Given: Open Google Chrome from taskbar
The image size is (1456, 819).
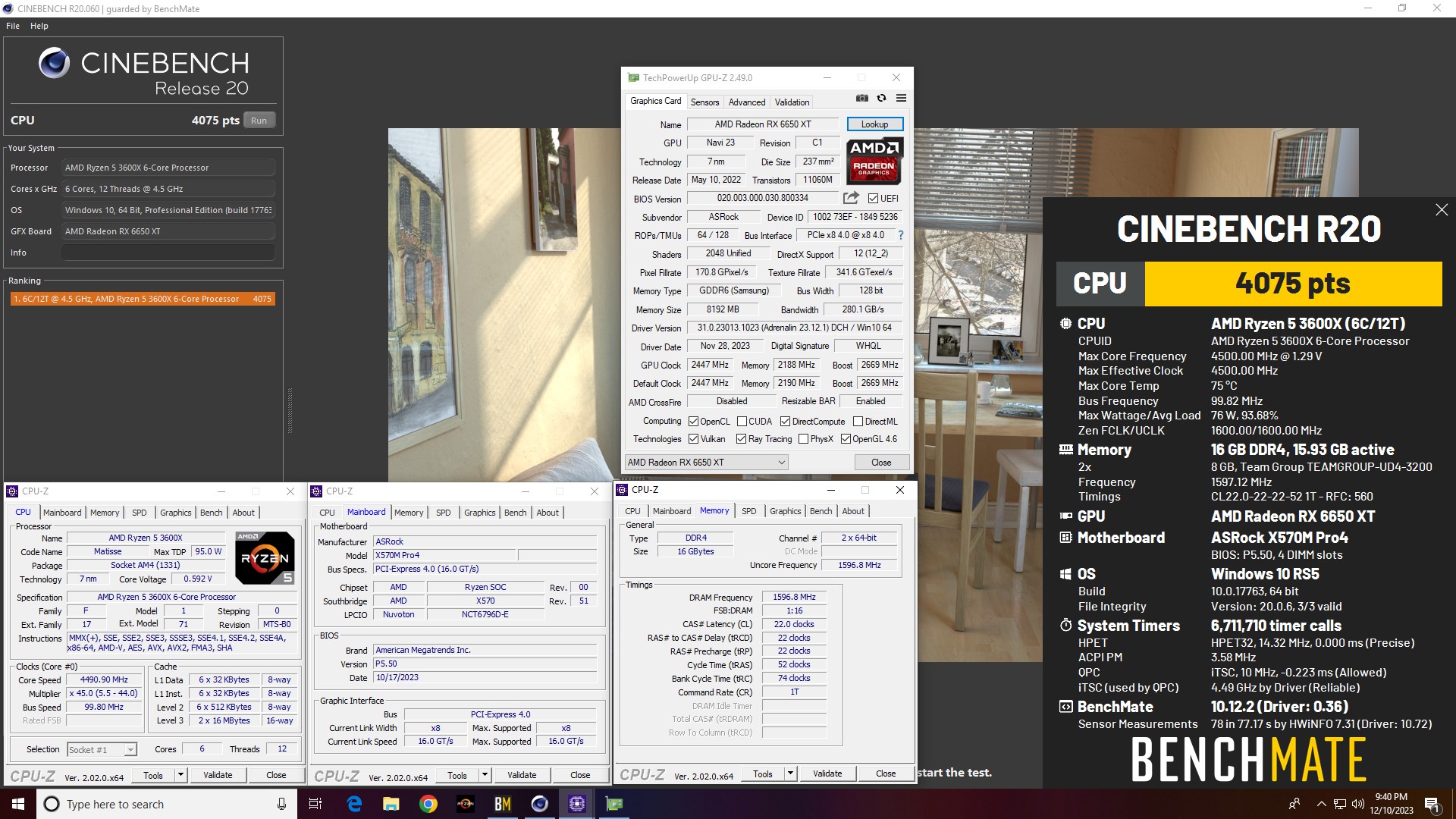Looking at the screenshot, I should pyautogui.click(x=428, y=804).
